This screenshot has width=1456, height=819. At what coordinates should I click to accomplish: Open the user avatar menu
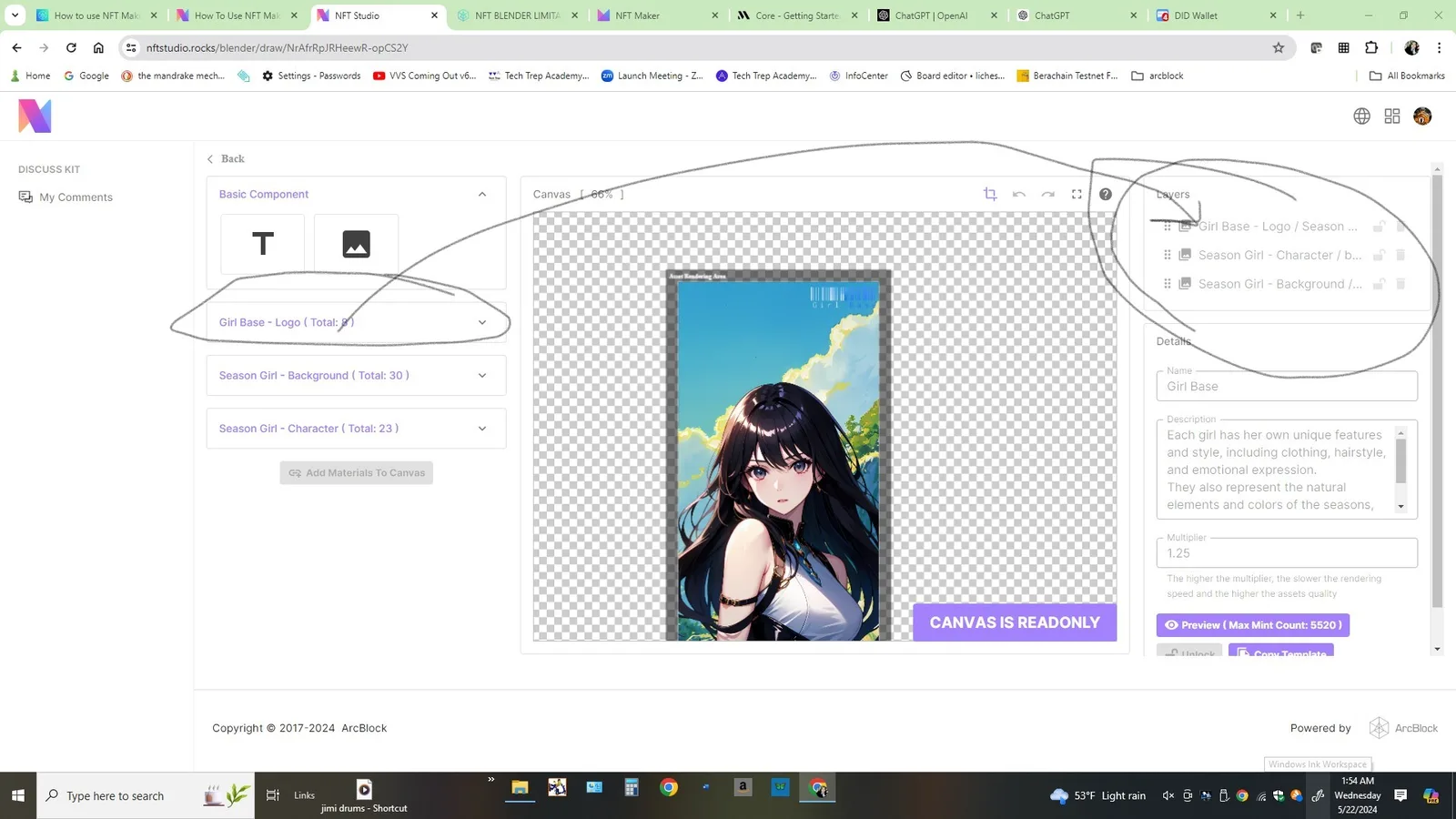tap(1422, 116)
